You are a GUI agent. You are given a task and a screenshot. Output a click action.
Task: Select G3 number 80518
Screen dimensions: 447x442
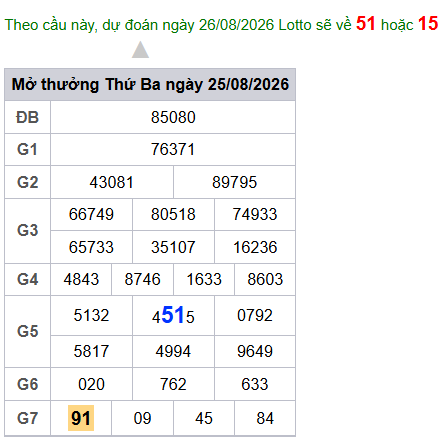[173, 214]
